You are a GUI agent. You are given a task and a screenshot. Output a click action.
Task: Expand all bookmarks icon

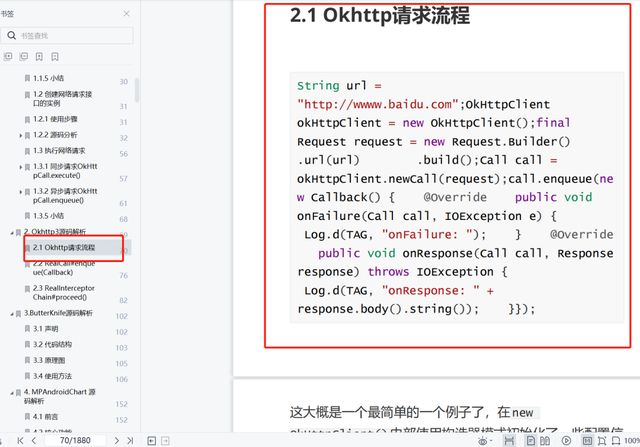pyautogui.click(x=8, y=57)
